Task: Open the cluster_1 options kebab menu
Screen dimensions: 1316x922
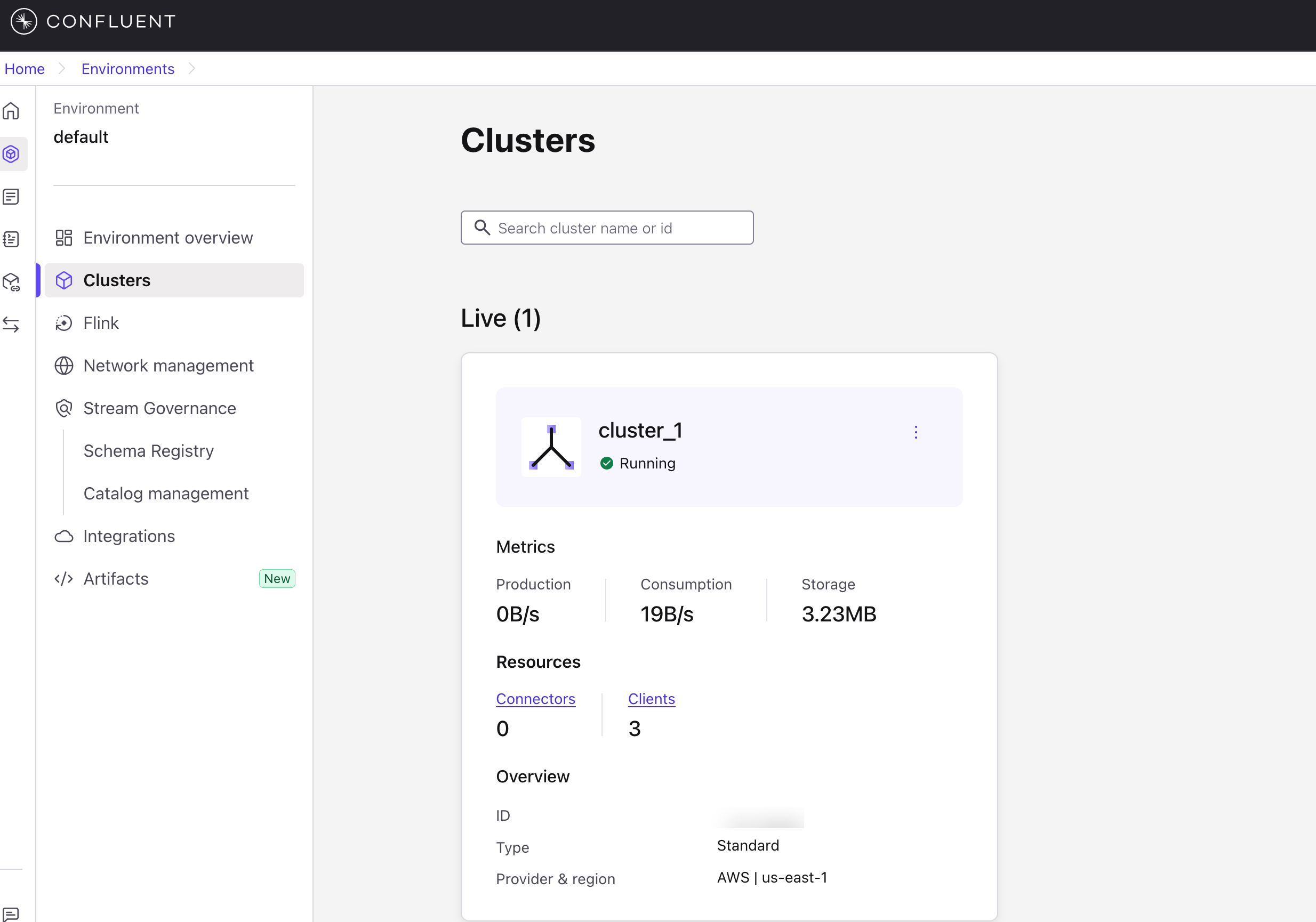Action: pos(916,432)
